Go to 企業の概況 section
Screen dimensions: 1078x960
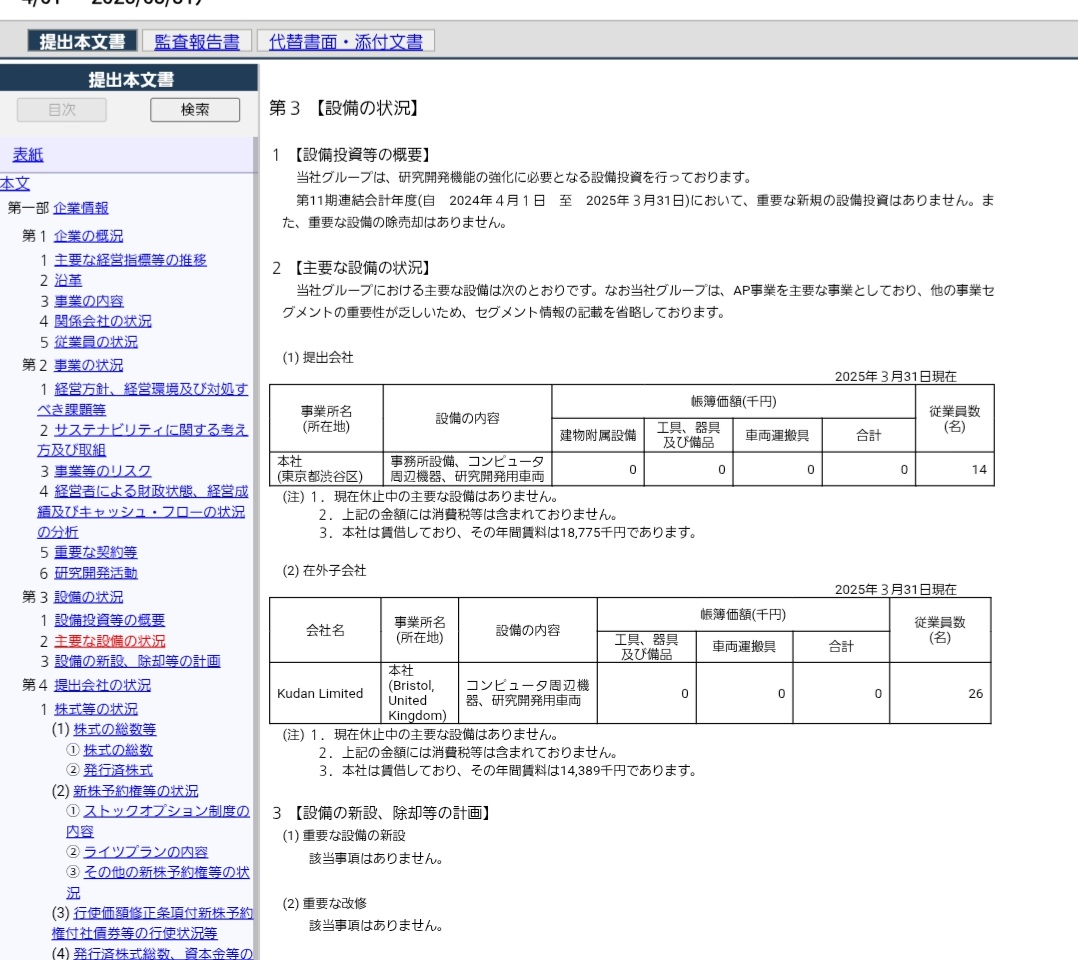[x=89, y=236]
